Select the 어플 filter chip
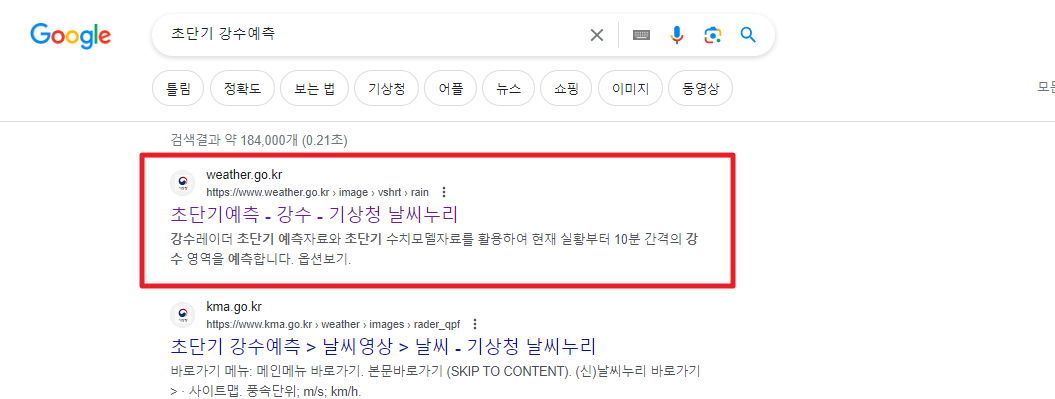This screenshot has width=1055, height=399. click(x=451, y=88)
